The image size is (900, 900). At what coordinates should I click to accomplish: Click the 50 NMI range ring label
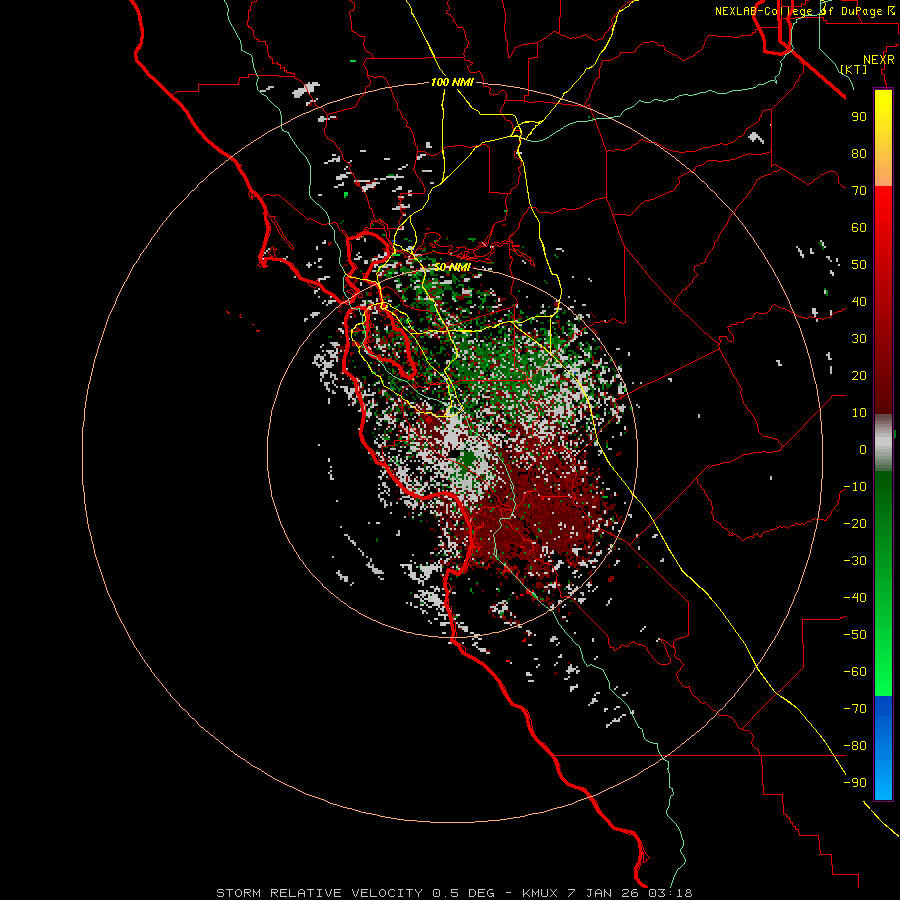tap(452, 267)
